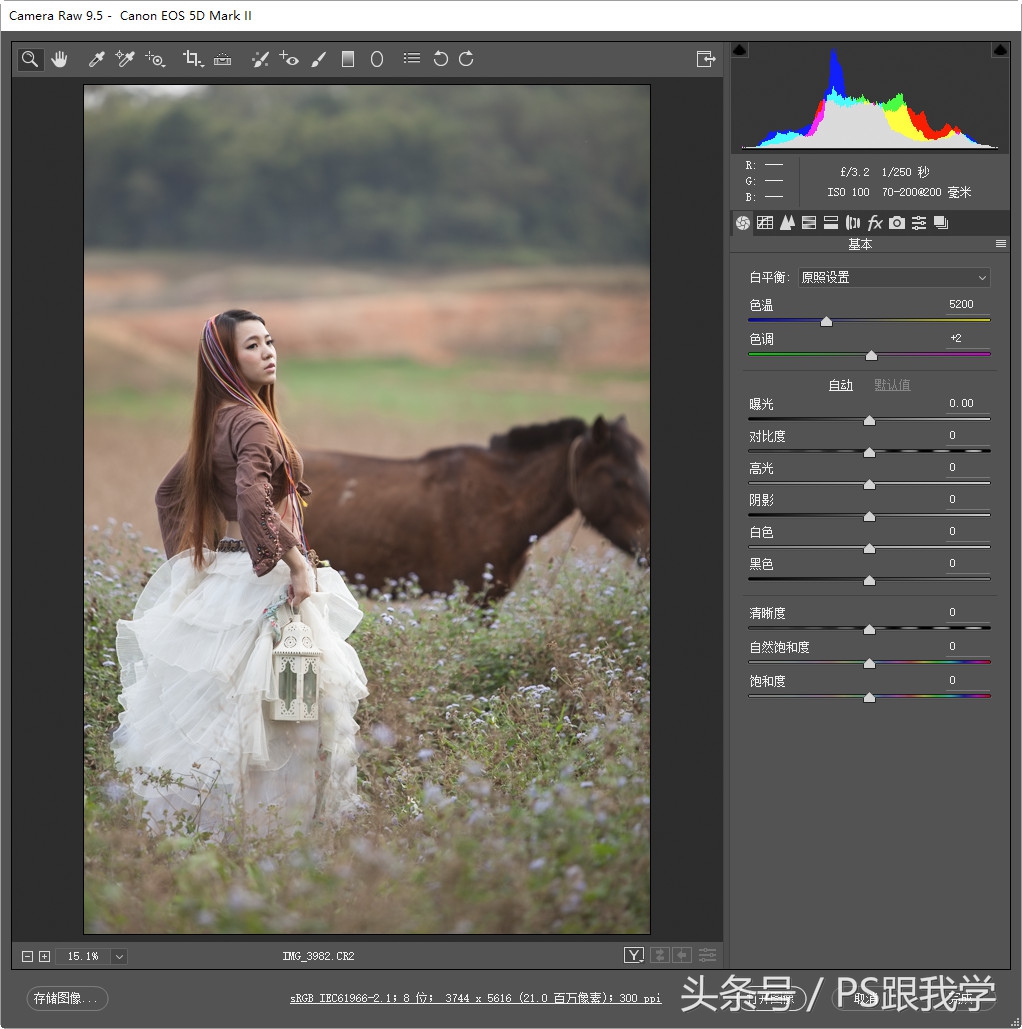Open the 白平衡 (White Balance) dropdown
1022x1029 pixels.
[x=893, y=277]
